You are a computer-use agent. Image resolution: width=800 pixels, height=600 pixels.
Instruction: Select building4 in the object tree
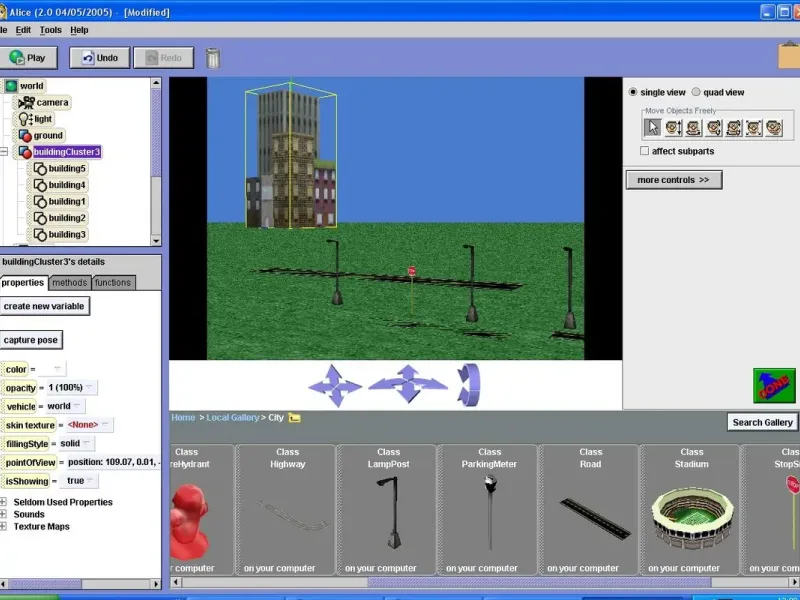(60, 185)
